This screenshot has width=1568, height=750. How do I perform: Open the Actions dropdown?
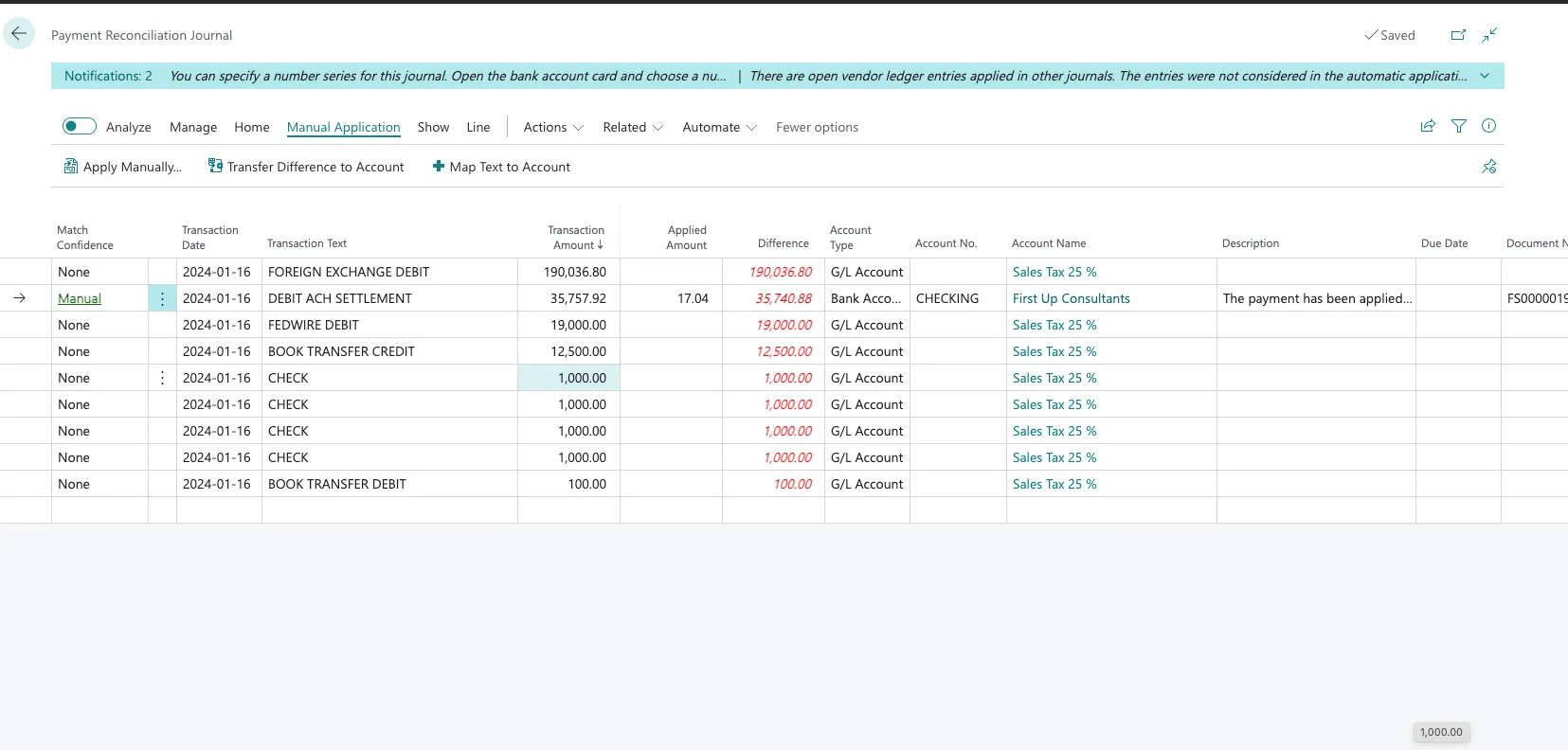(x=553, y=127)
